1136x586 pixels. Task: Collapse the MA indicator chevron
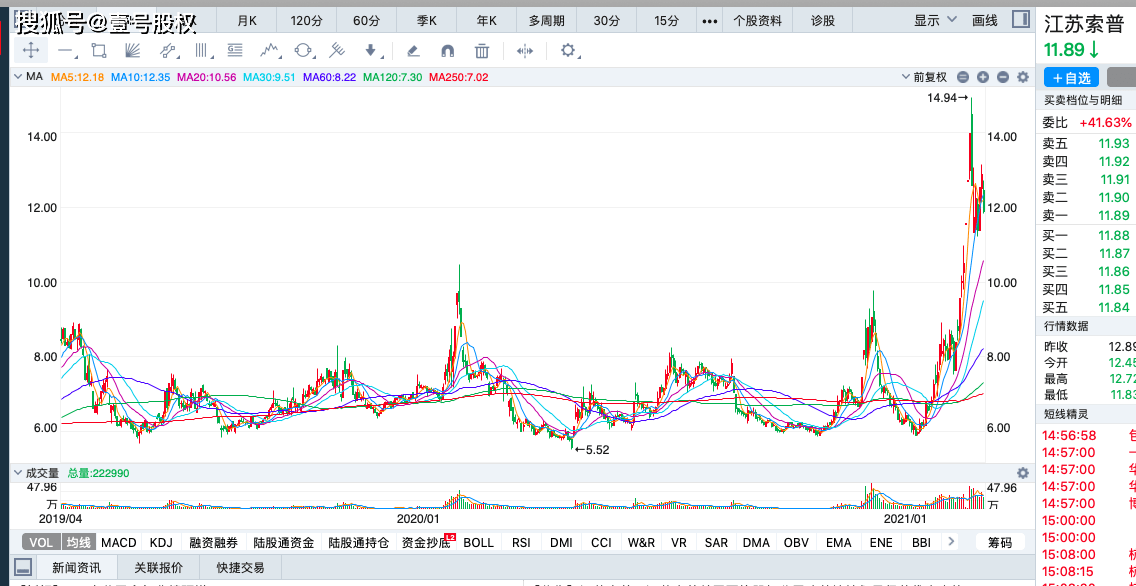[x=17, y=77]
